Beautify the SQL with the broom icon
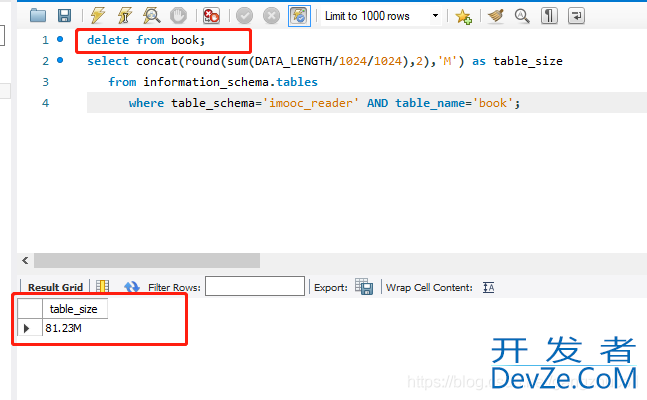647x400 pixels. (495, 16)
